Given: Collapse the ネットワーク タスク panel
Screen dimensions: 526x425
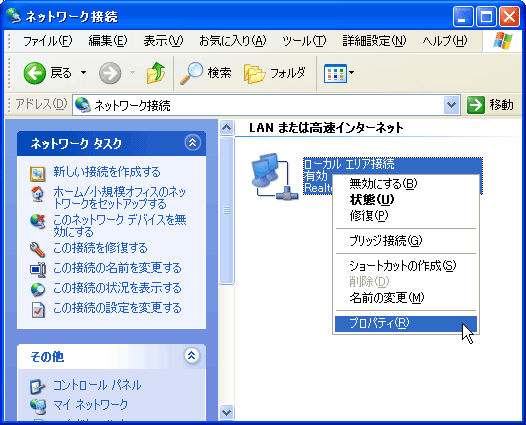Looking at the screenshot, I should point(193,143).
